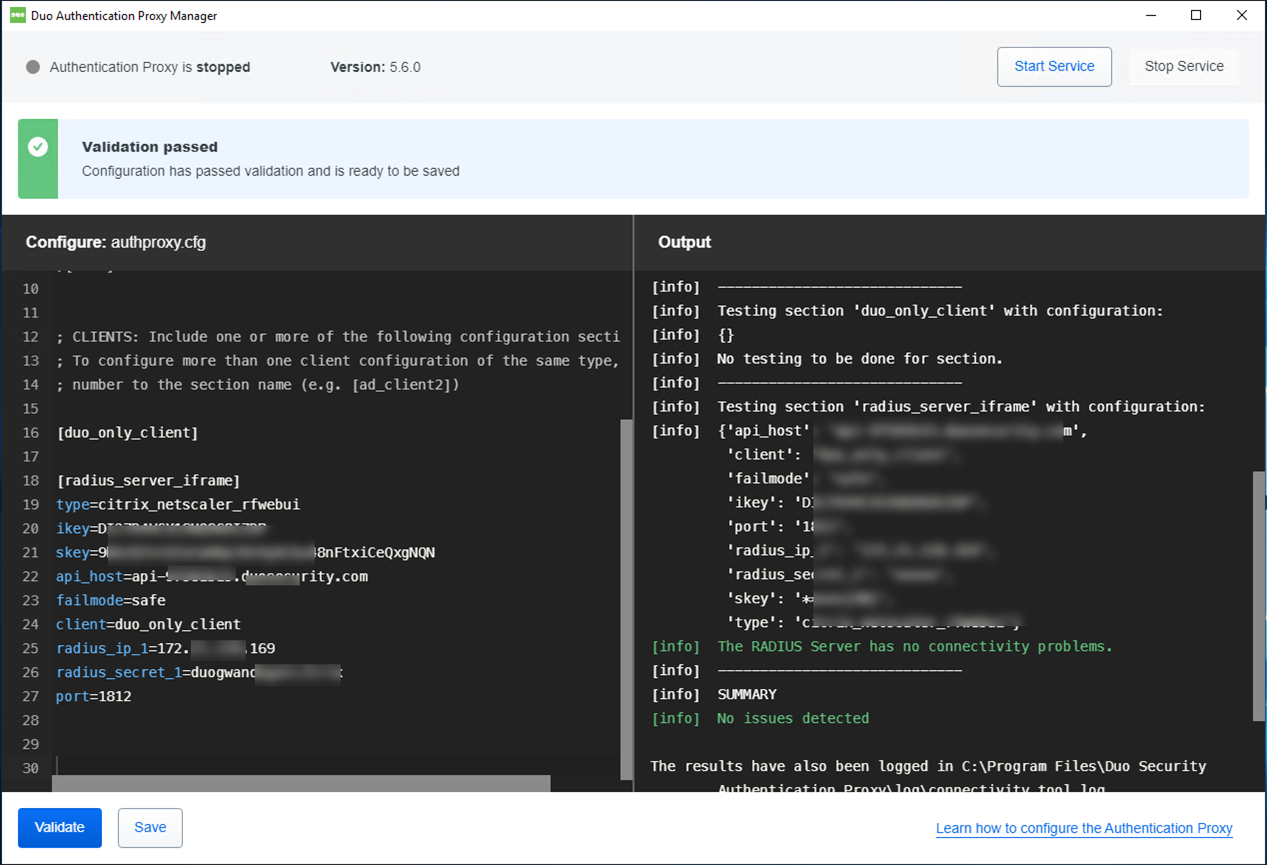The image size is (1267, 865).
Task: Click the '[duo_only_client]' section header line
Action: (127, 433)
